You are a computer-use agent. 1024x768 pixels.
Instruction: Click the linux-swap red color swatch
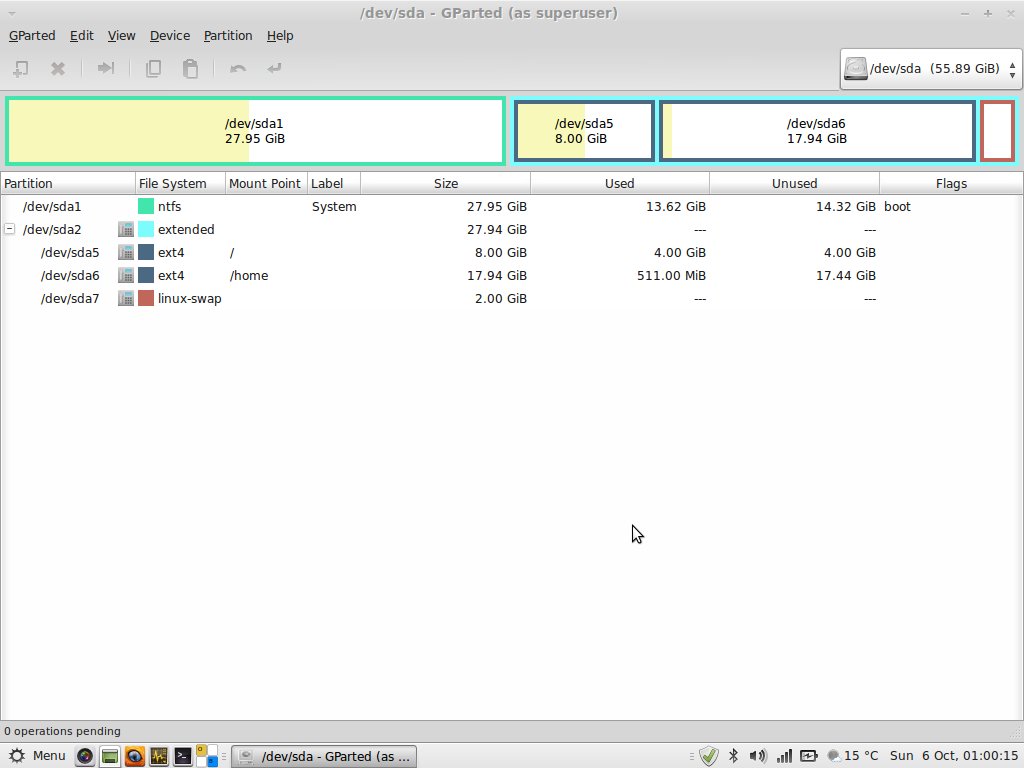(x=146, y=298)
